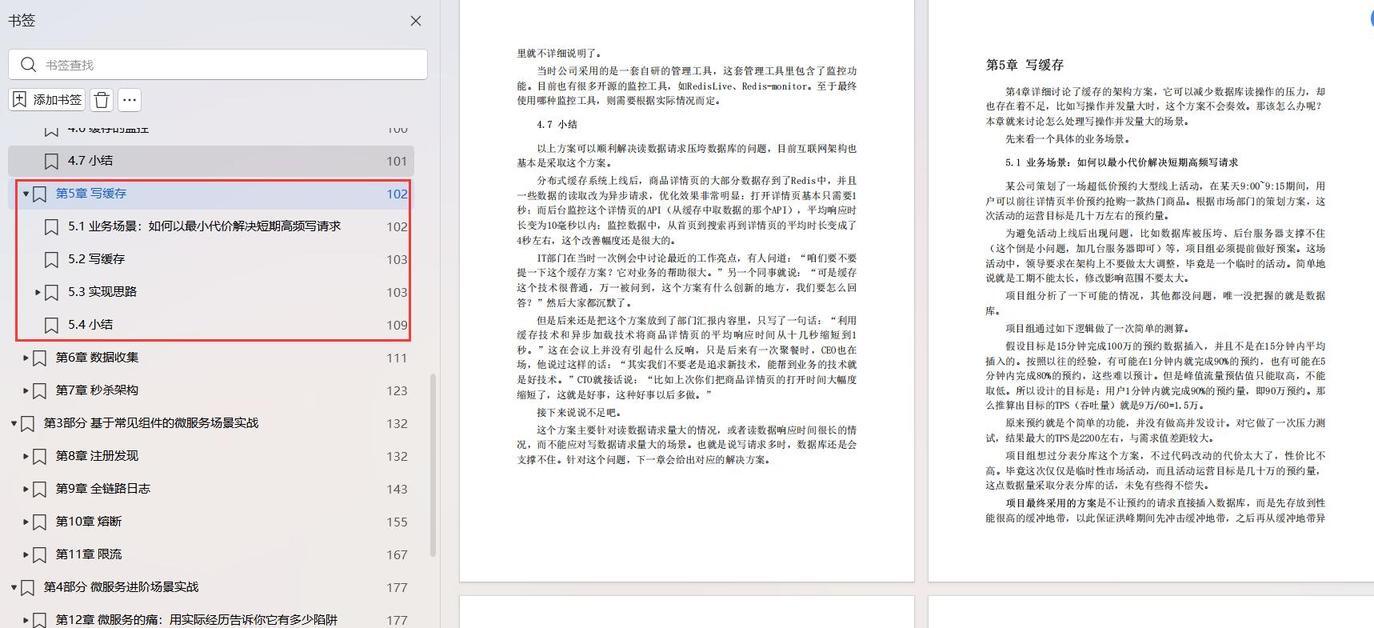Click bookmark icon beside 第7章 秒杀架构
1374x628 pixels.
coord(39,391)
